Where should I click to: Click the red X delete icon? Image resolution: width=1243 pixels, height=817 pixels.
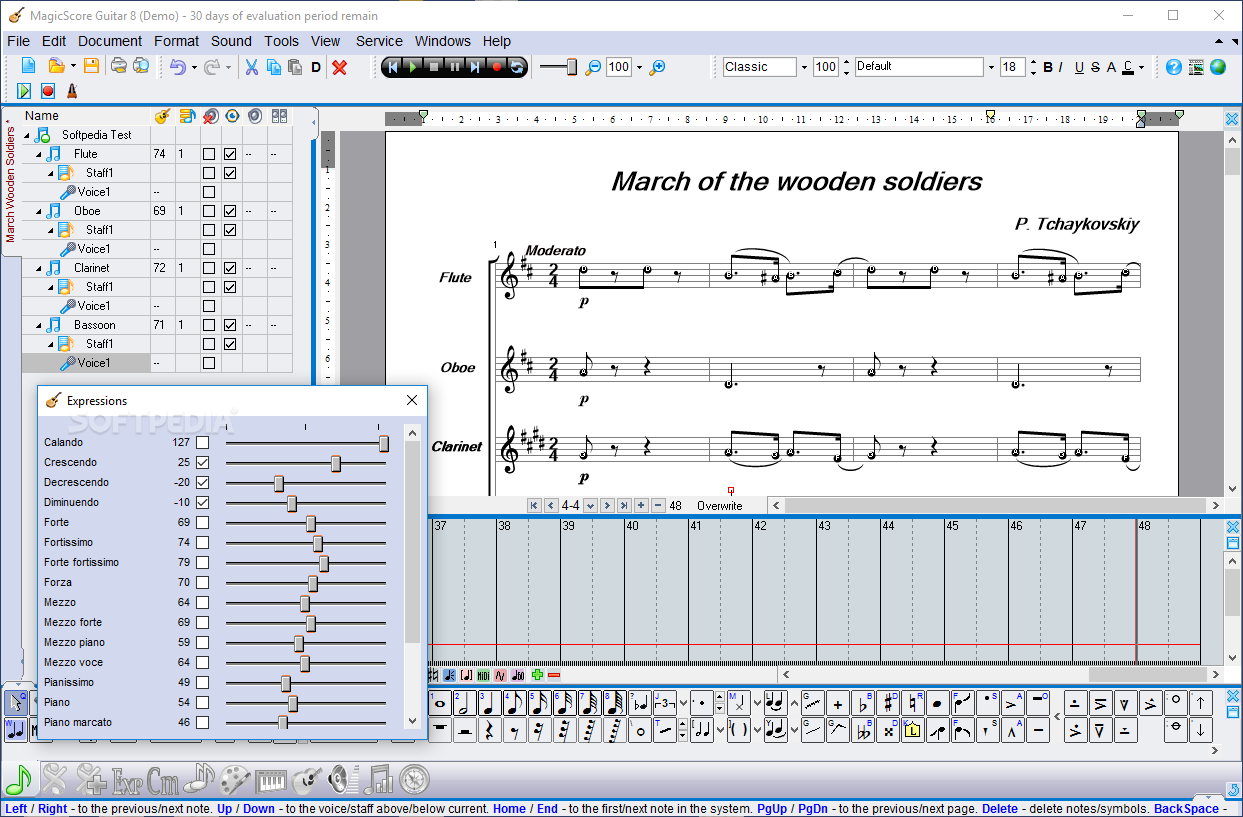click(x=339, y=67)
